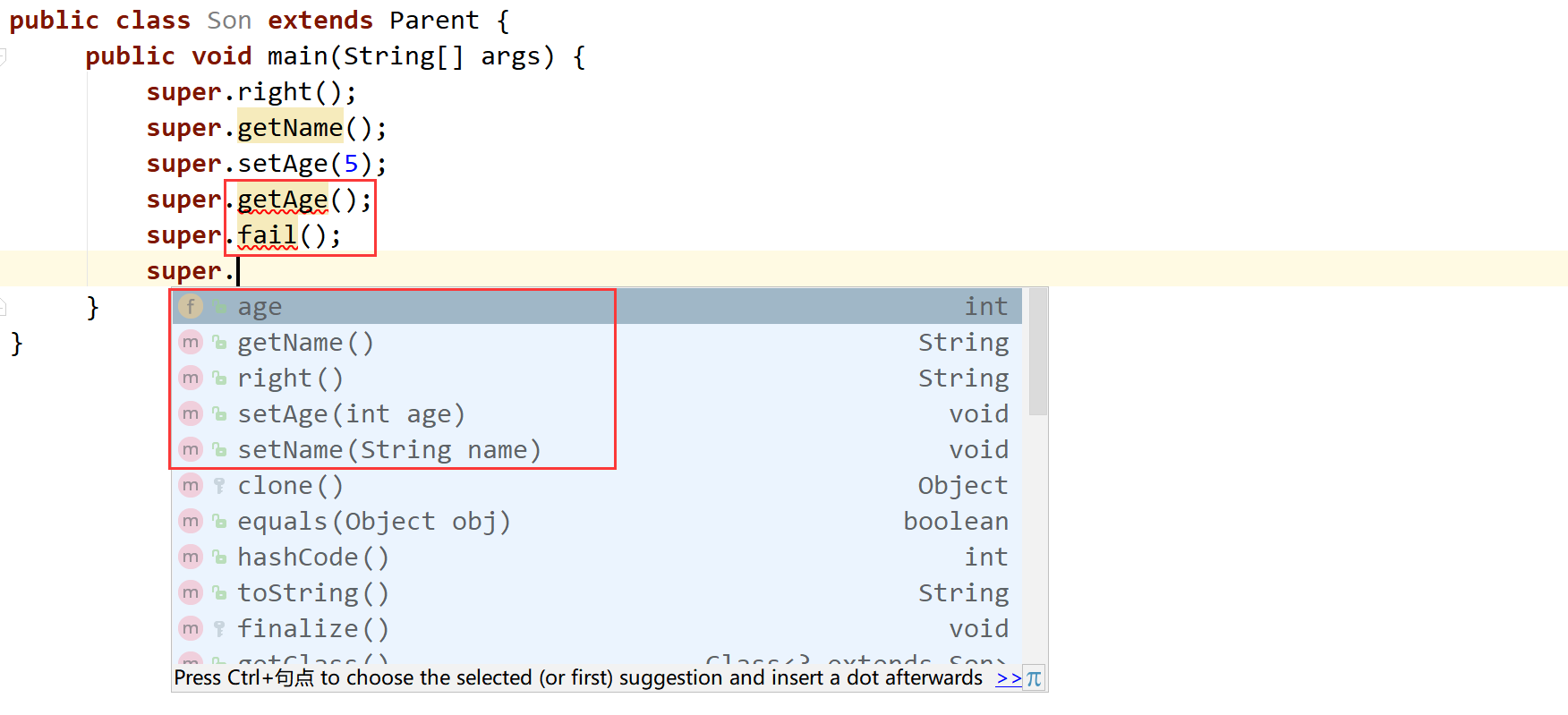This screenshot has height=715, width=1568.
Task: Click the method icon beside equals
Action: pyautogui.click(x=191, y=522)
